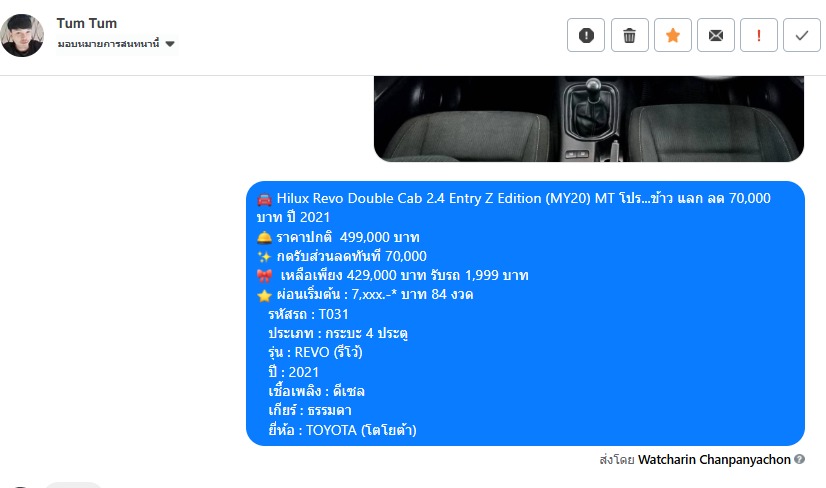
Task: Select the 429,000 baht remaining price line
Action: click(x=404, y=275)
